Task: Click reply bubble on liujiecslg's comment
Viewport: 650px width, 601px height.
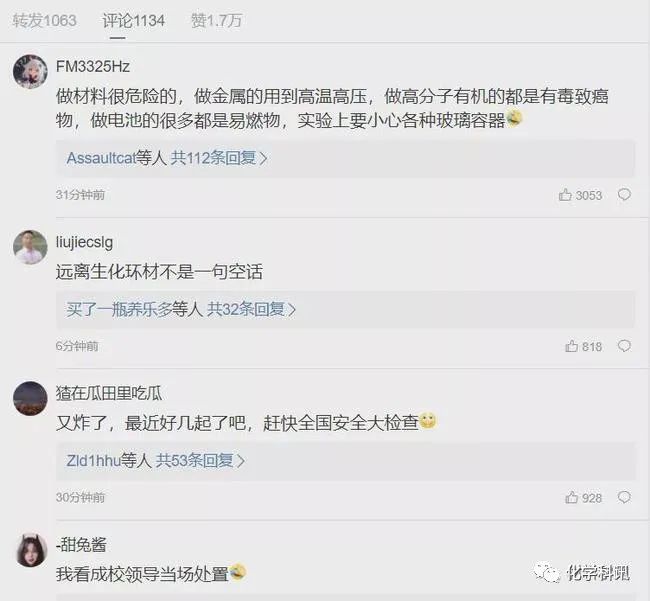Action: pyautogui.click(x=624, y=346)
